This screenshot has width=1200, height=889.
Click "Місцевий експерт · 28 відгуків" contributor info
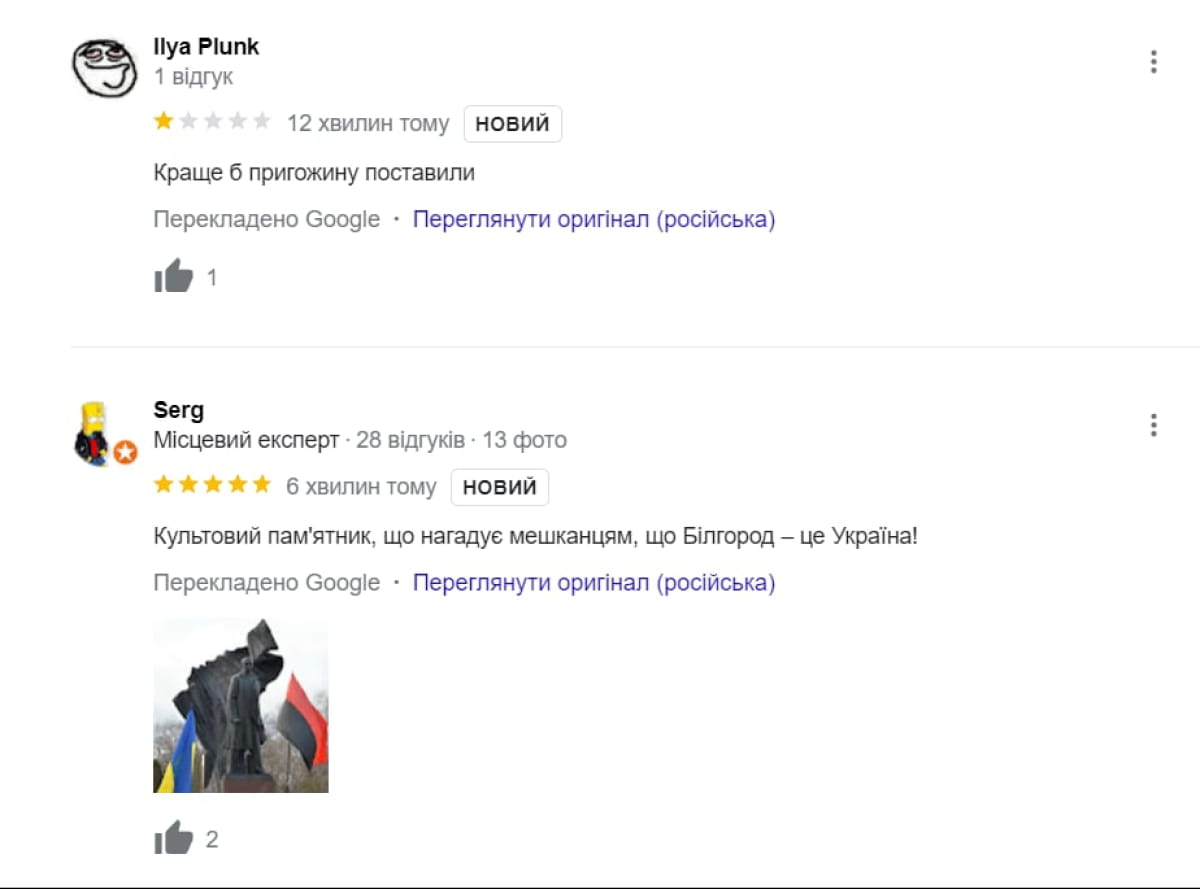coord(308,440)
